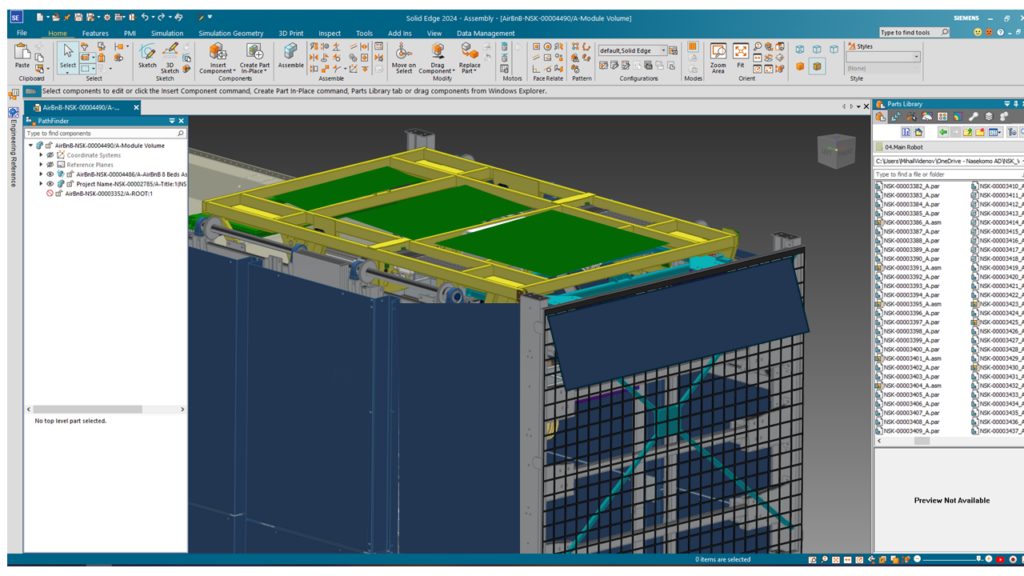
Task: Click the Insert Component tool
Action: 217,56
